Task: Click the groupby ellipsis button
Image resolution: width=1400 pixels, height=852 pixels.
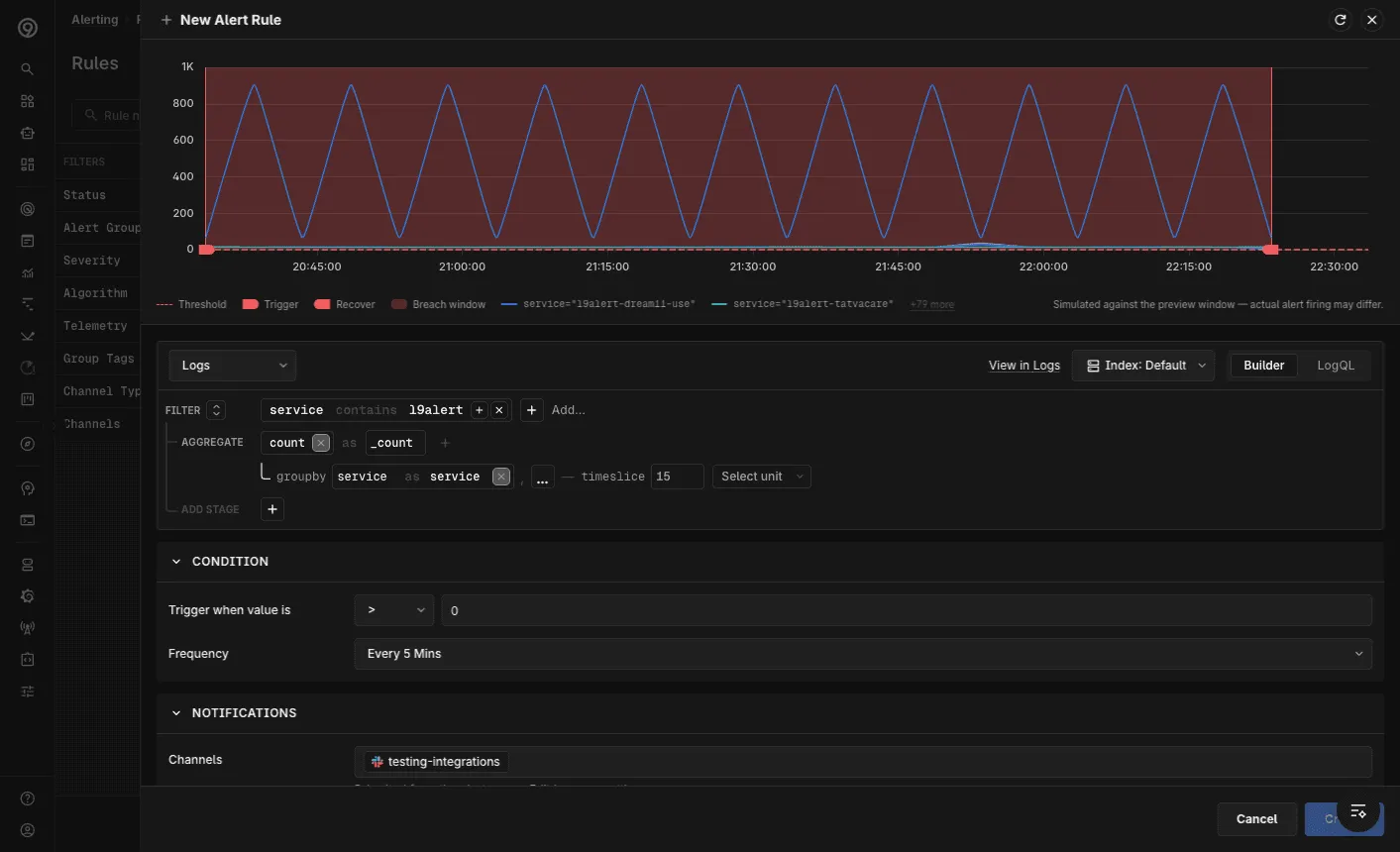Action: 542,478
